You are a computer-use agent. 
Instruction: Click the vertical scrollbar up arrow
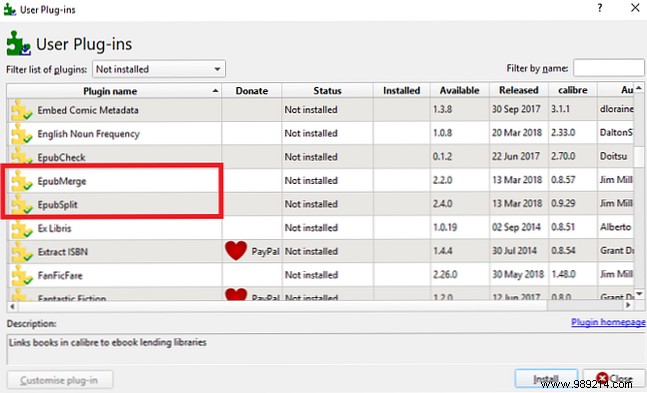tap(639, 88)
